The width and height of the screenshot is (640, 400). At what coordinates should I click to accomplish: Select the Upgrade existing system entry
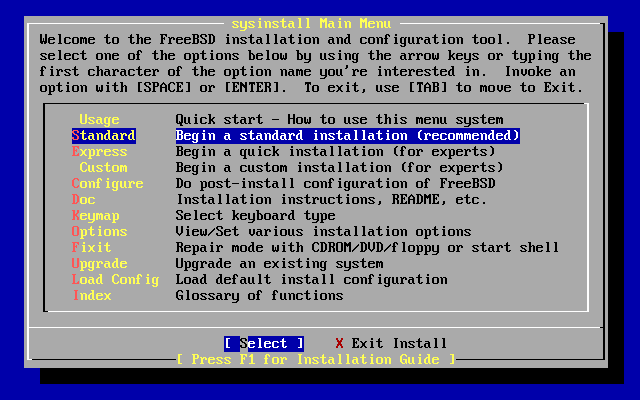pyautogui.click(x=100, y=264)
